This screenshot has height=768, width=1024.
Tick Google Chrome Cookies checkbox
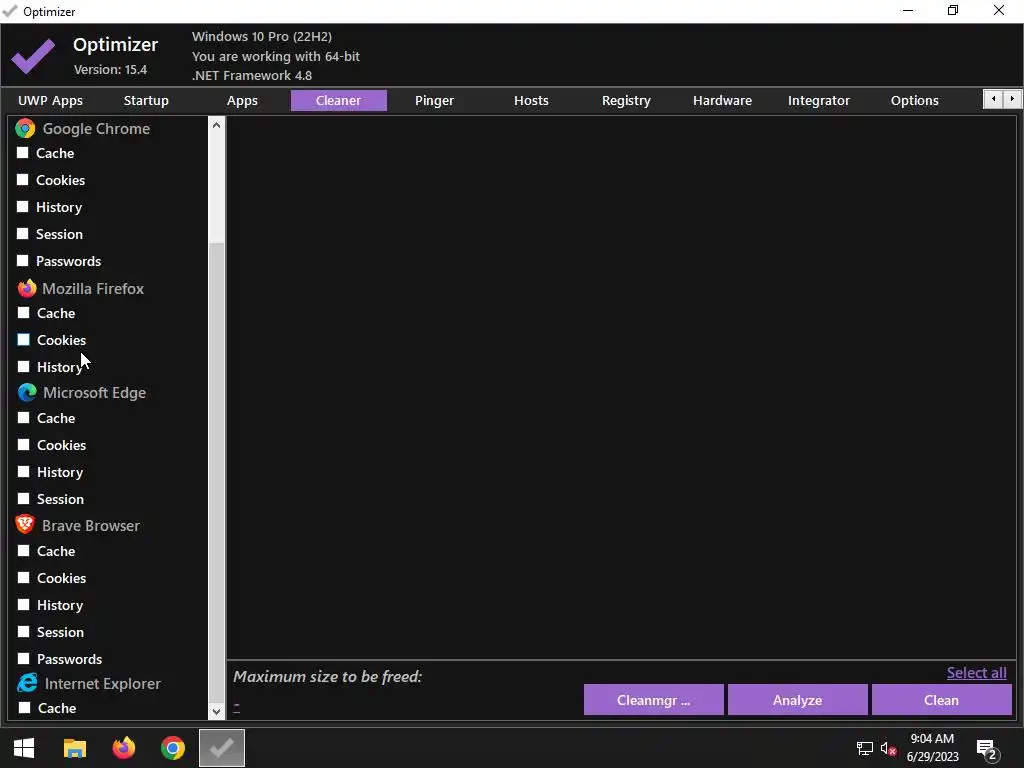point(23,179)
